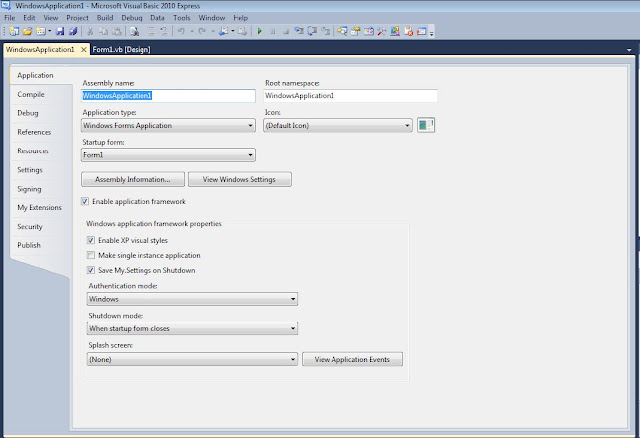Viewport: 640px width, 438px height.
Task: Expand the Add New Item dropdown arrow
Action: pos(49,31)
